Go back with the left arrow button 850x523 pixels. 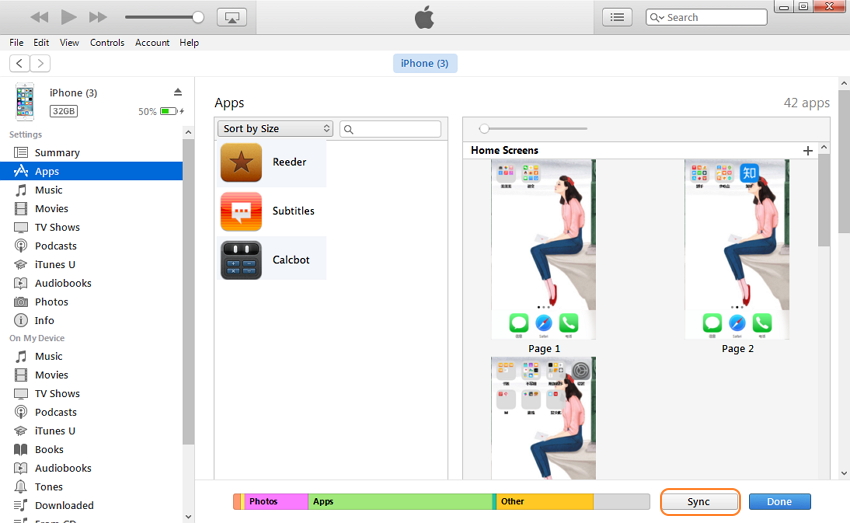coord(20,63)
